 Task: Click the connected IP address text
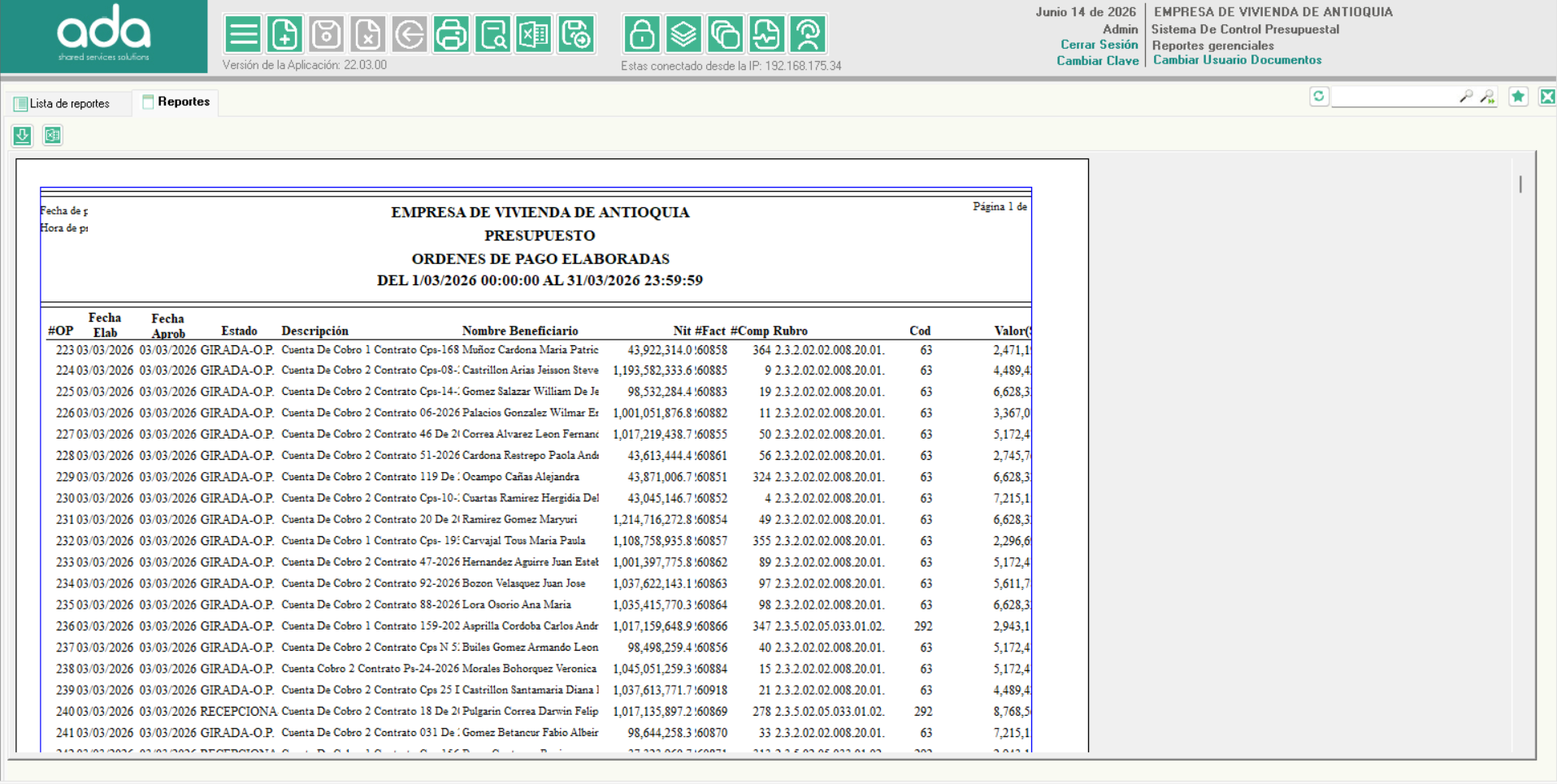click(x=731, y=66)
